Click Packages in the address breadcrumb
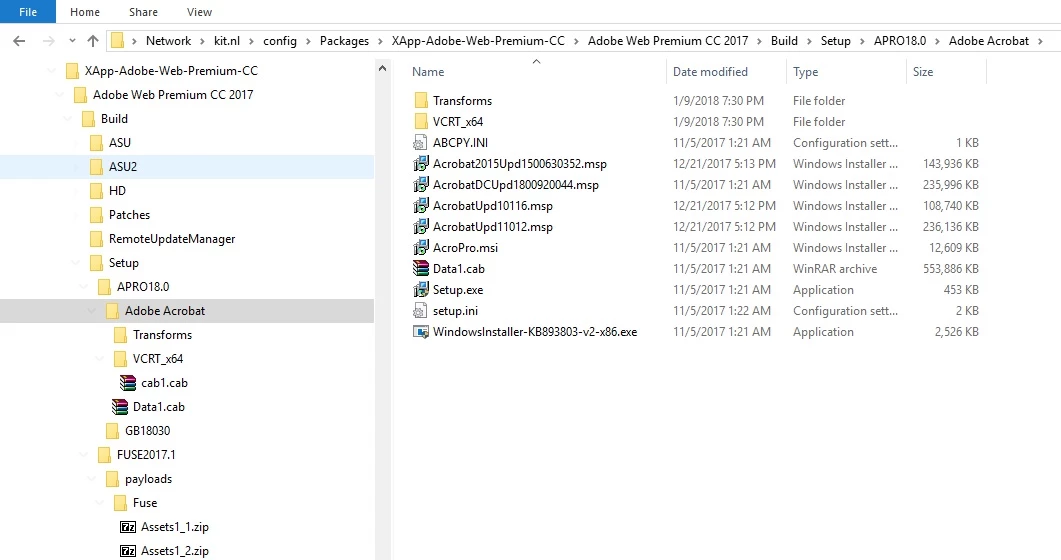1061x560 pixels. (x=344, y=41)
